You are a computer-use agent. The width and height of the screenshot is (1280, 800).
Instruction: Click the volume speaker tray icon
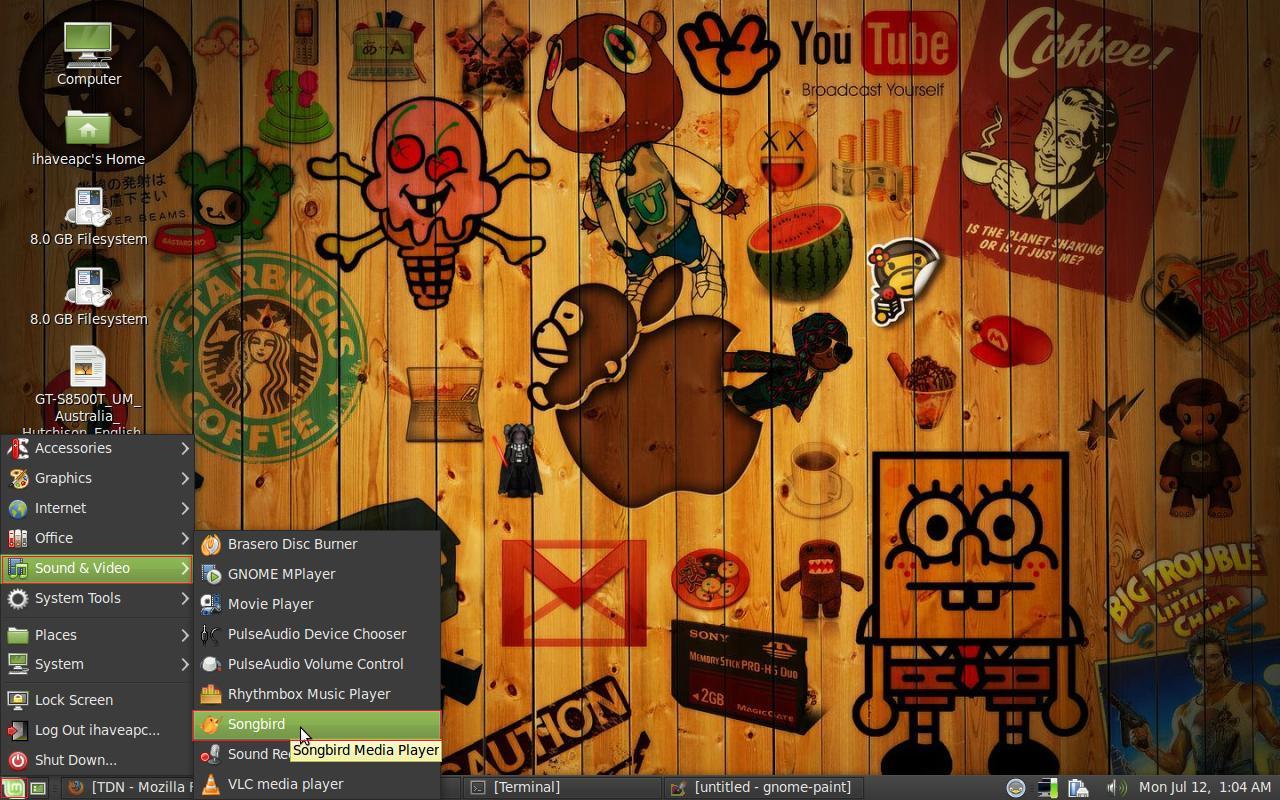(x=1116, y=788)
